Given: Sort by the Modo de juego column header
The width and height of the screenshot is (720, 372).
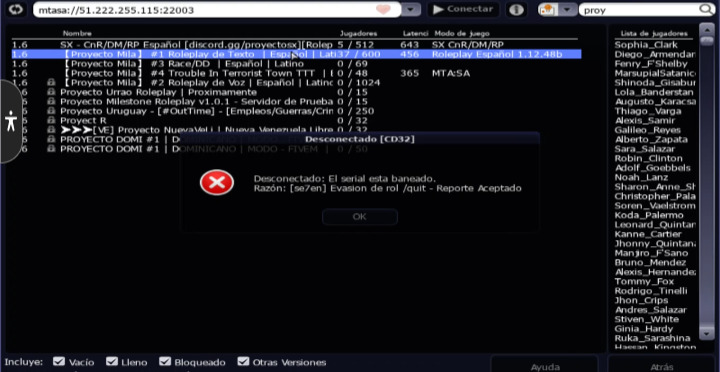Looking at the screenshot, I should (462, 34).
